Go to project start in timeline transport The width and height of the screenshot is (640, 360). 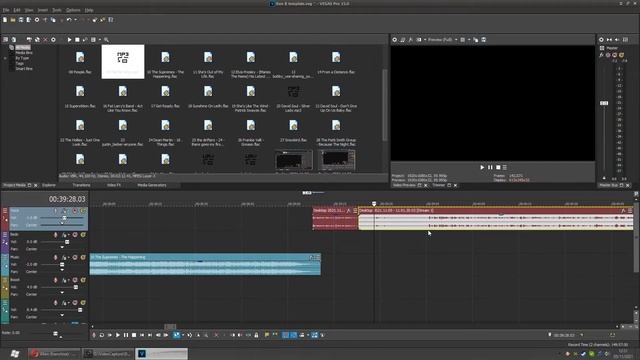coord(142,335)
